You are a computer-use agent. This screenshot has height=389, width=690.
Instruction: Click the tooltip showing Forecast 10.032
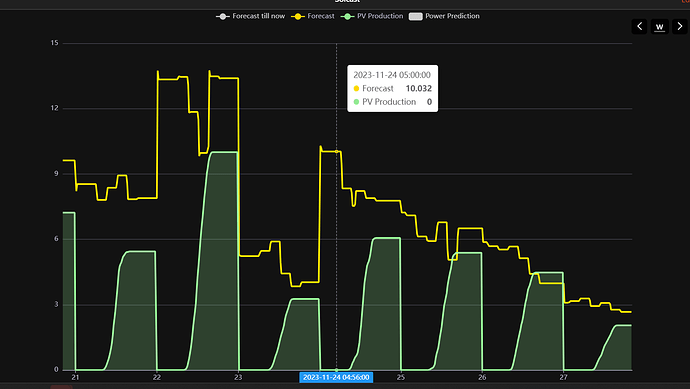(393, 88)
